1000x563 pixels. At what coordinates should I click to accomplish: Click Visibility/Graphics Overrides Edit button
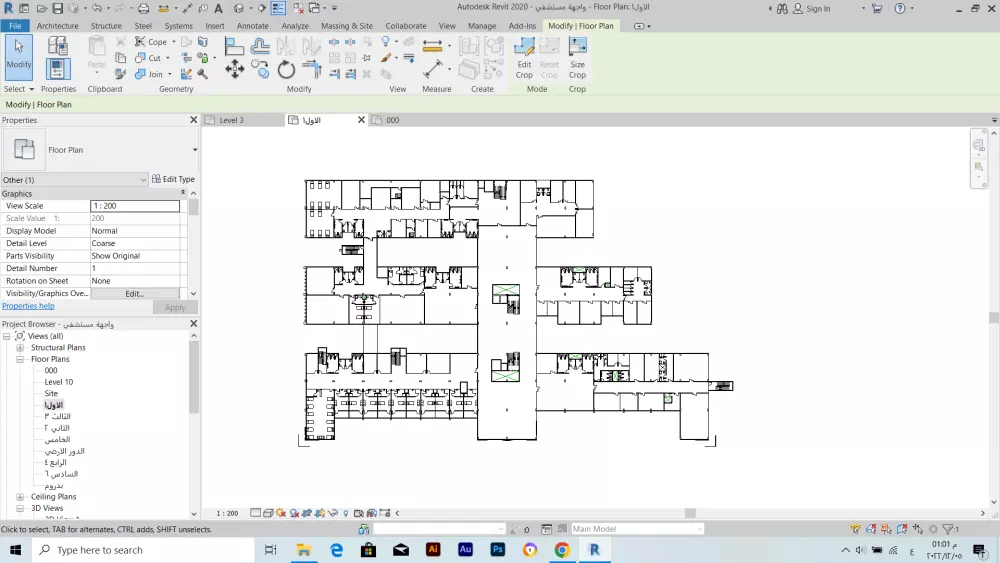(x=135, y=293)
